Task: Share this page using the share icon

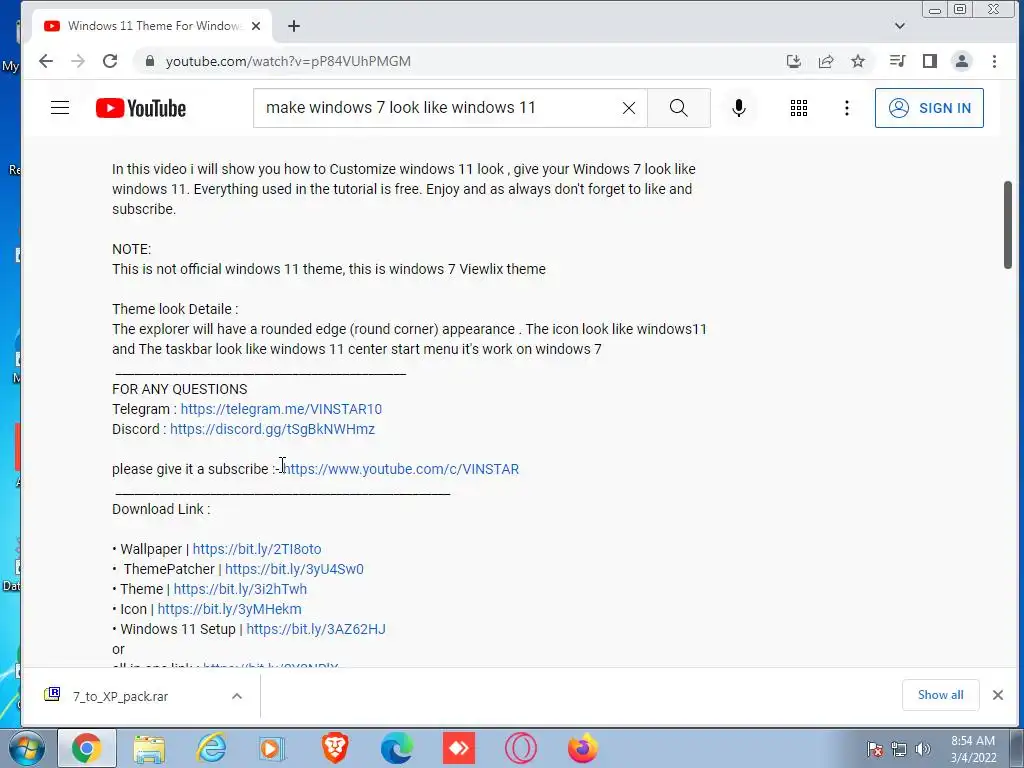Action: click(825, 61)
